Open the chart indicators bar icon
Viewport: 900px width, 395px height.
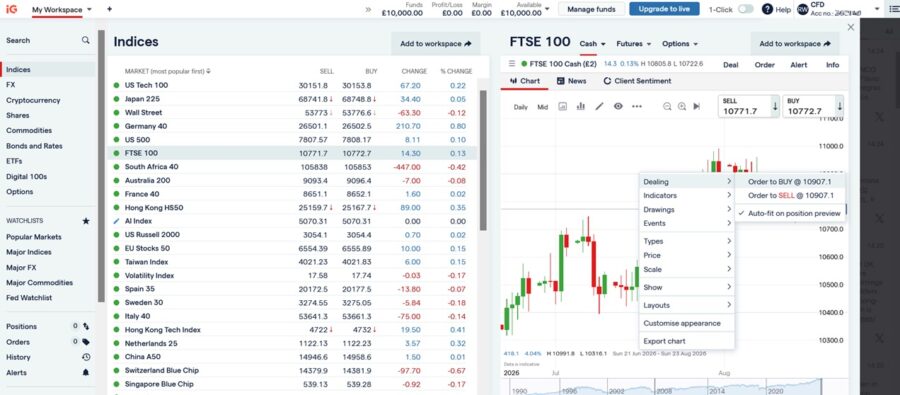[x=580, y=106]
